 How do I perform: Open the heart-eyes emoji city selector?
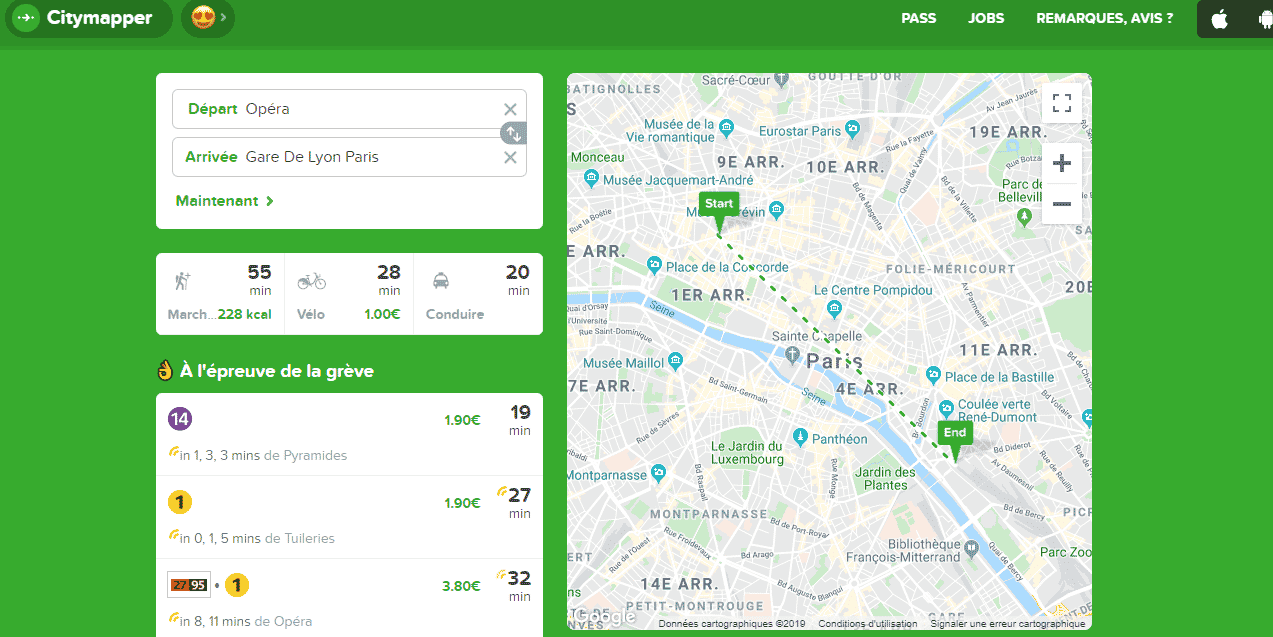tap(208, 18)
